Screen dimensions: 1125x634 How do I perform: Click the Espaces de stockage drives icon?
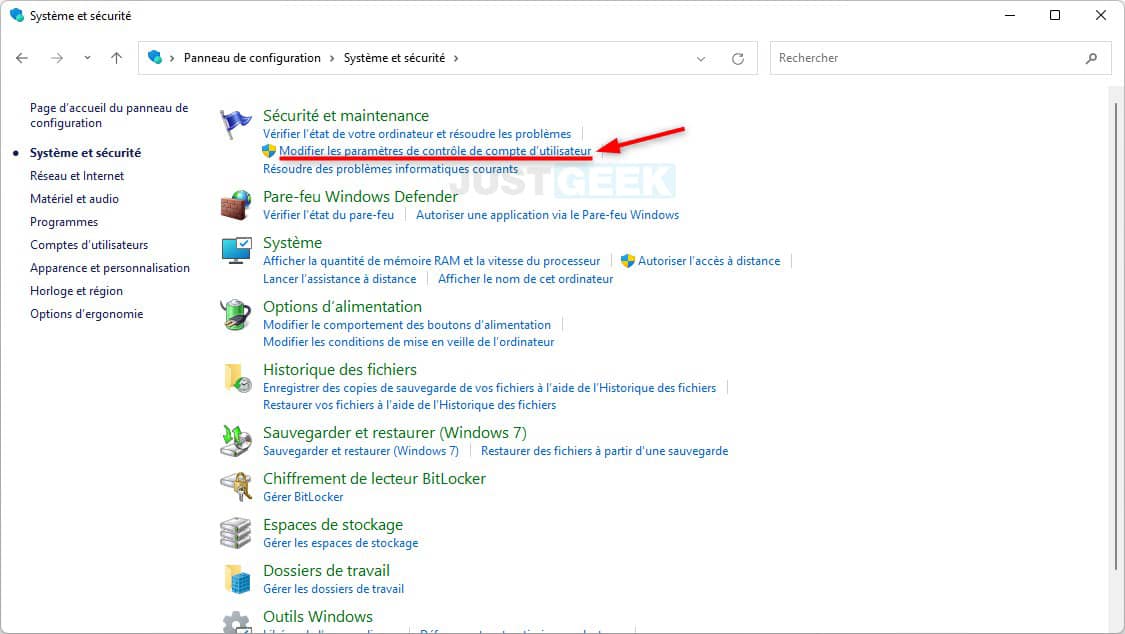pos(235,533)
